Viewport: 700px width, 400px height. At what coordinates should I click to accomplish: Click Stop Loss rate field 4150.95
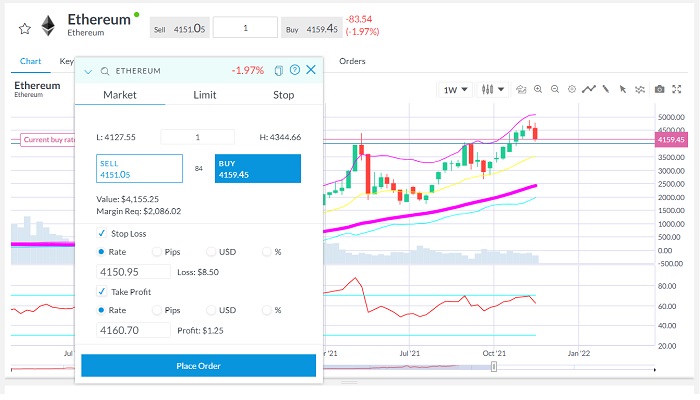(x=133, y=272)
